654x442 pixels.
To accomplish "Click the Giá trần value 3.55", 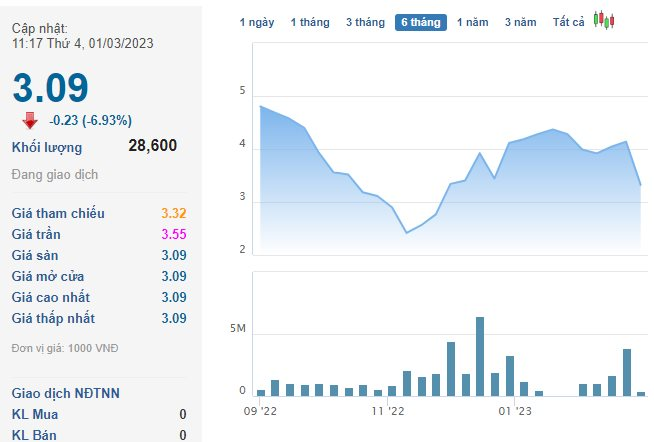I will [x=174, y=234].
